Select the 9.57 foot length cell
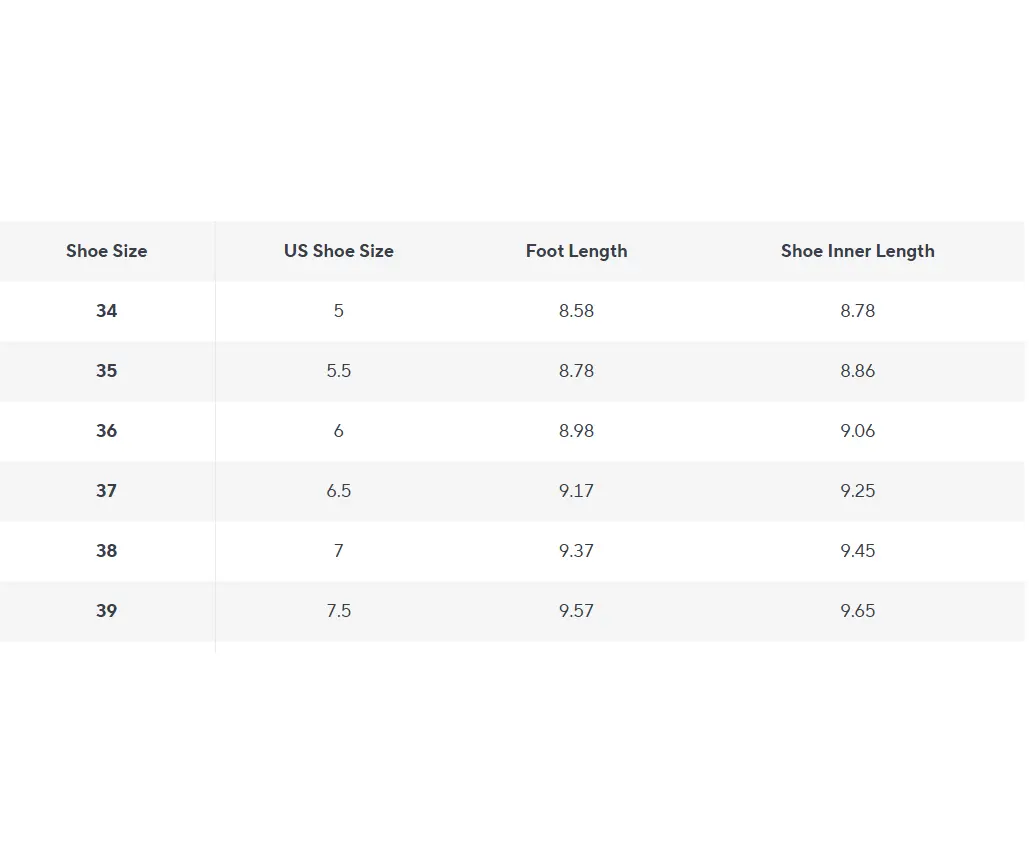 (x=576, y=611)
